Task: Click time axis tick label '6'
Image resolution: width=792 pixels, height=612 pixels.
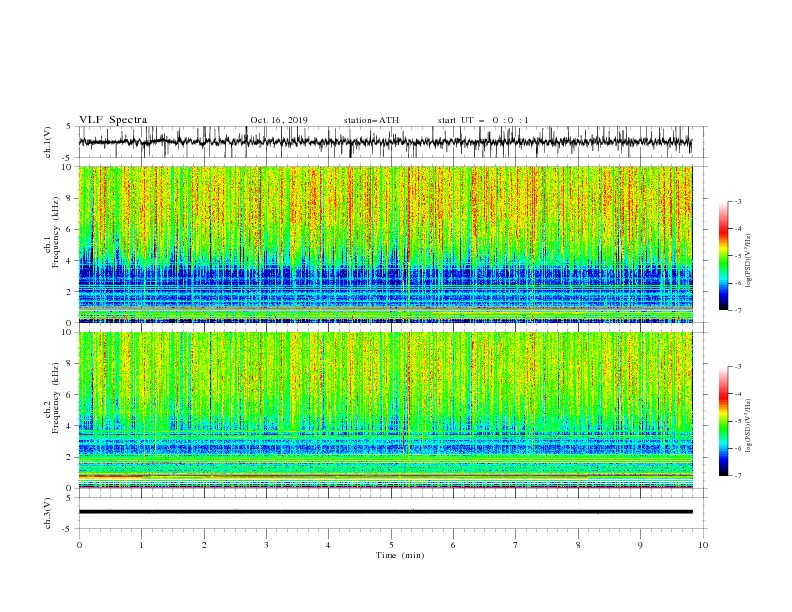Action: [x=454, y=545]
